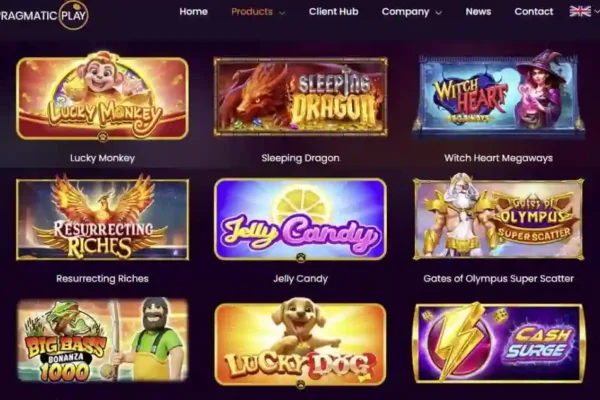This screenshot has height=400, width=600.
Task: Open the Resurrecting Riches game image
Action: 102,218
